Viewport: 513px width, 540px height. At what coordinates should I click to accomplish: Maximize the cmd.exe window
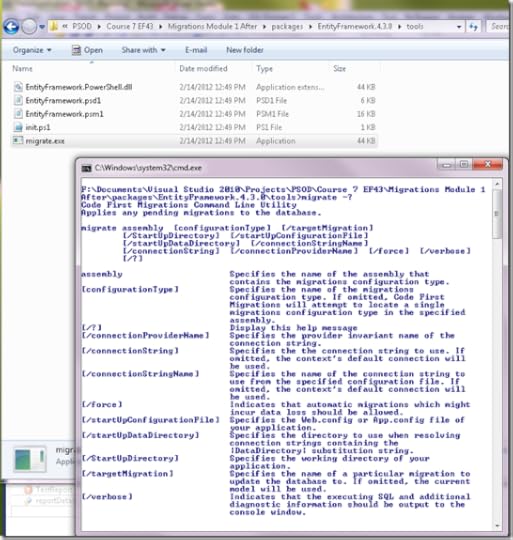coord(464,165)
